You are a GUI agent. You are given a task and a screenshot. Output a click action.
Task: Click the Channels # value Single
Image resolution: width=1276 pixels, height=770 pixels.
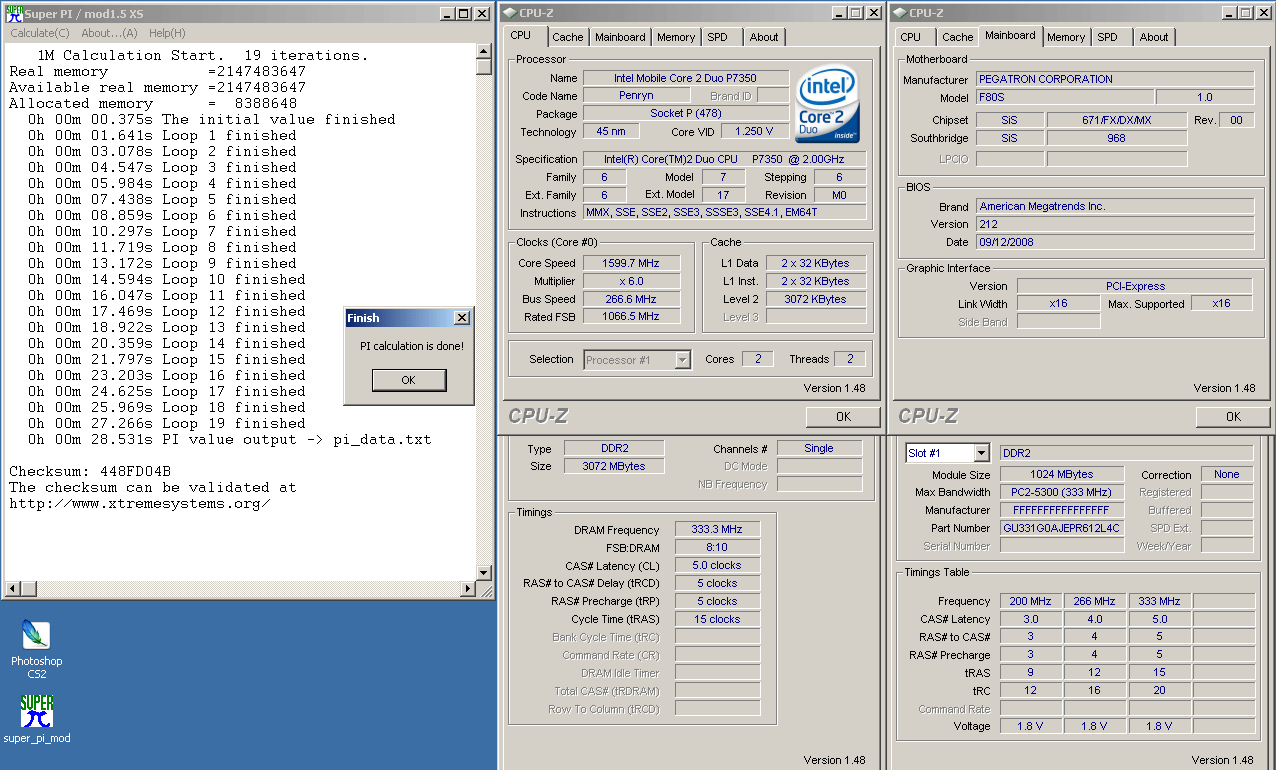pyautogui.click(x=819, y=448)
